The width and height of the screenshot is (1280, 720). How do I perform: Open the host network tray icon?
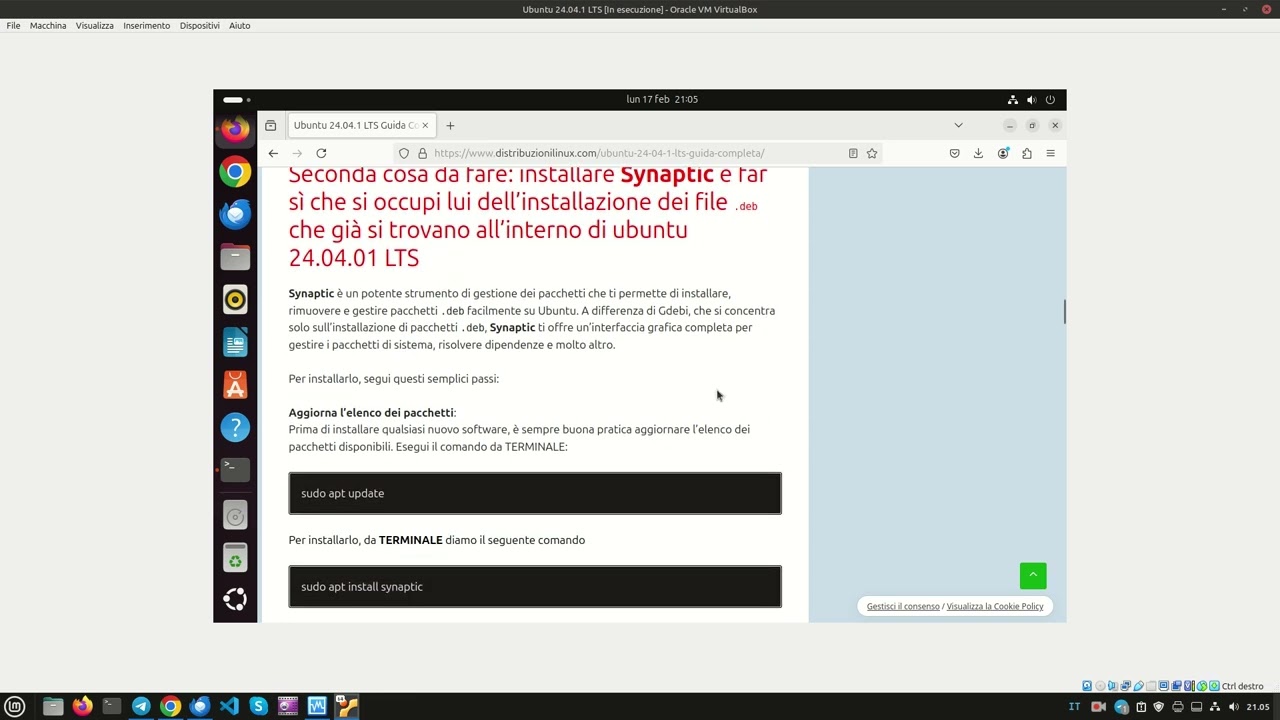1215,707
